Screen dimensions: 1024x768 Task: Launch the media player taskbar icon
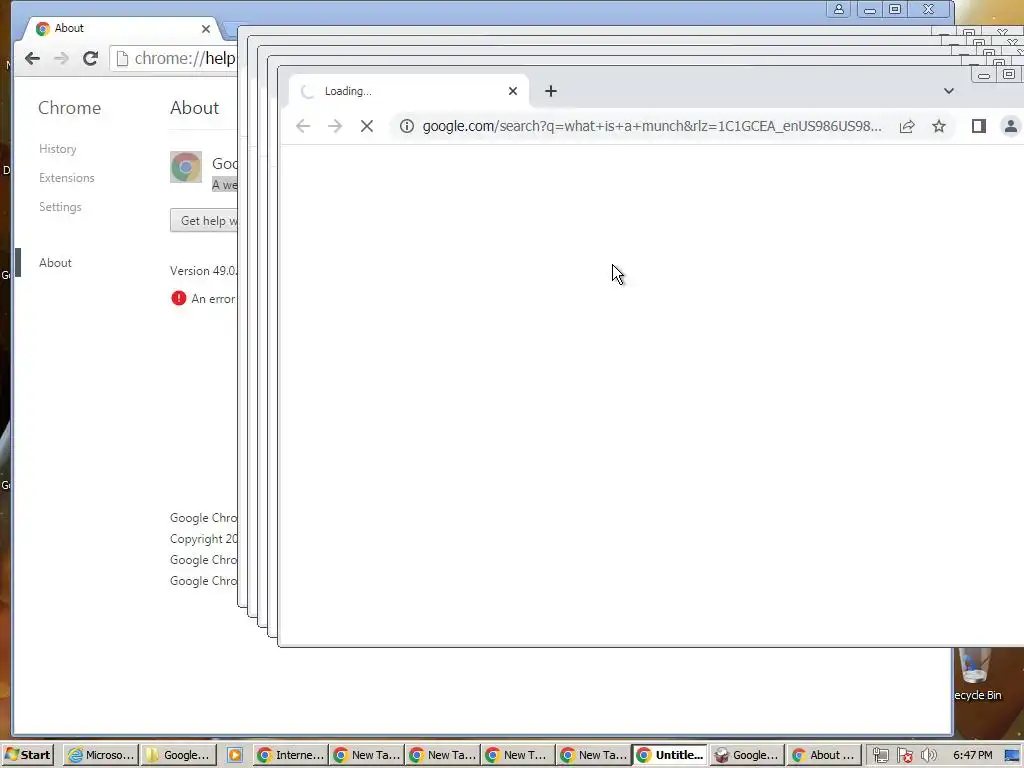coord(235,755)
